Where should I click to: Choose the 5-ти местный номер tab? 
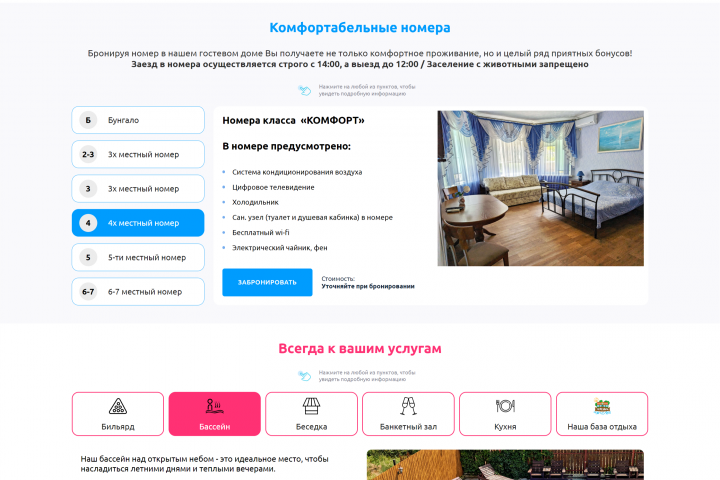pos(138,257)
